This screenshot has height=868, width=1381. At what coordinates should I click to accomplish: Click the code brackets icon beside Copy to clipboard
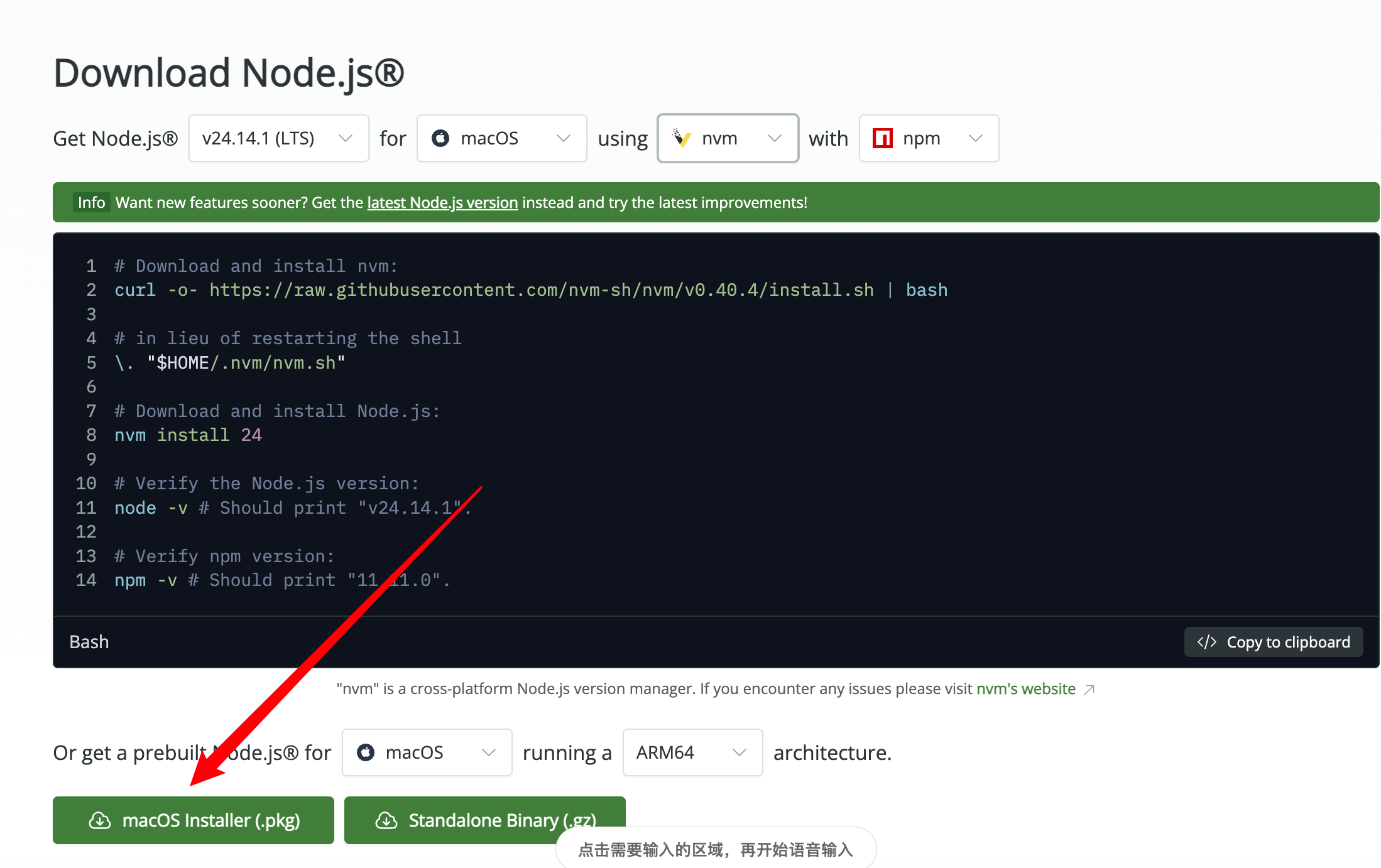[1206, 642]
